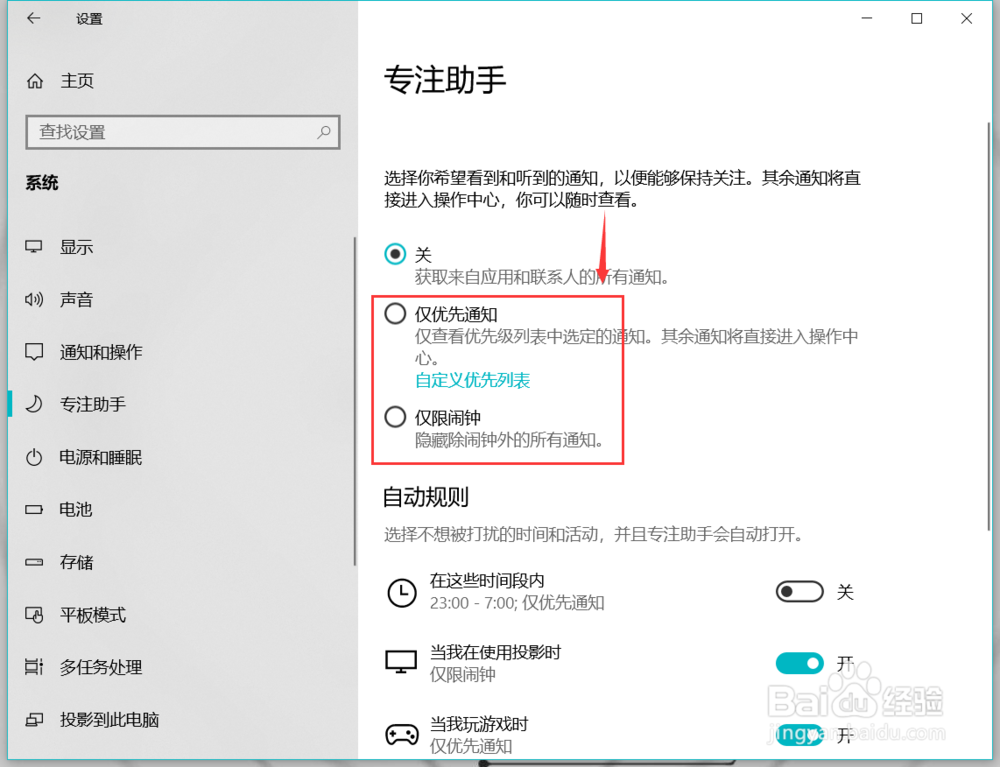The image size is (1000, 767).
Task: Click the 电池 battery icon
Action: pyautogui.click(x=34, y=510)
